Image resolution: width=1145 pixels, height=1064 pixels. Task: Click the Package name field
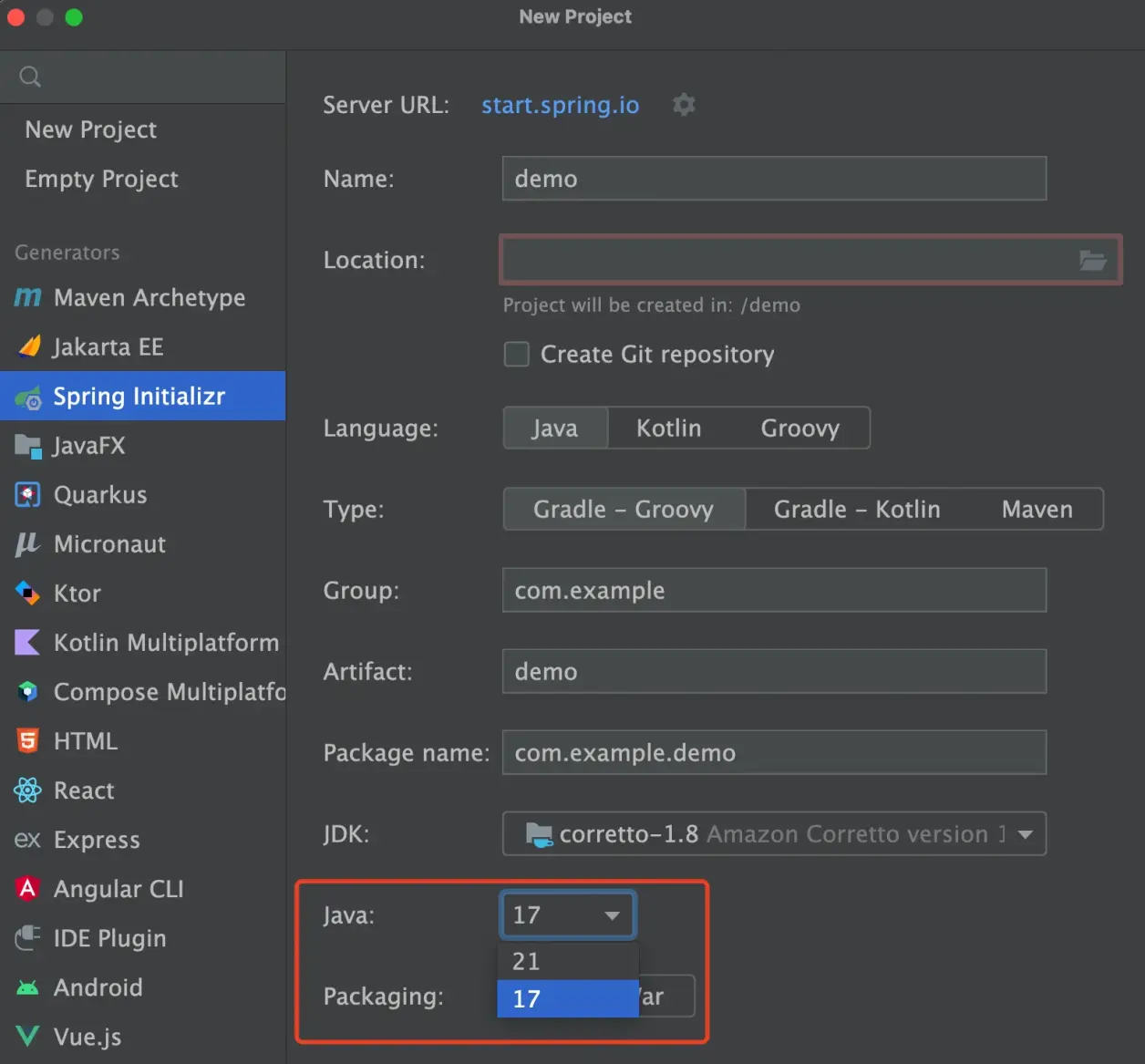pyautogui.click(x=774, y=752)
